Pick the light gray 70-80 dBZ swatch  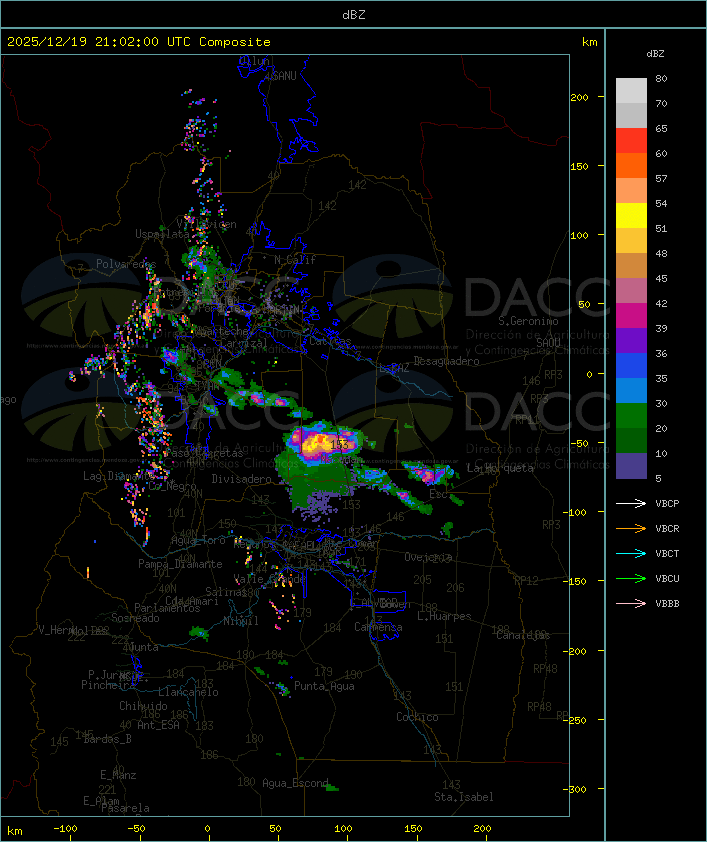[631, 90]
